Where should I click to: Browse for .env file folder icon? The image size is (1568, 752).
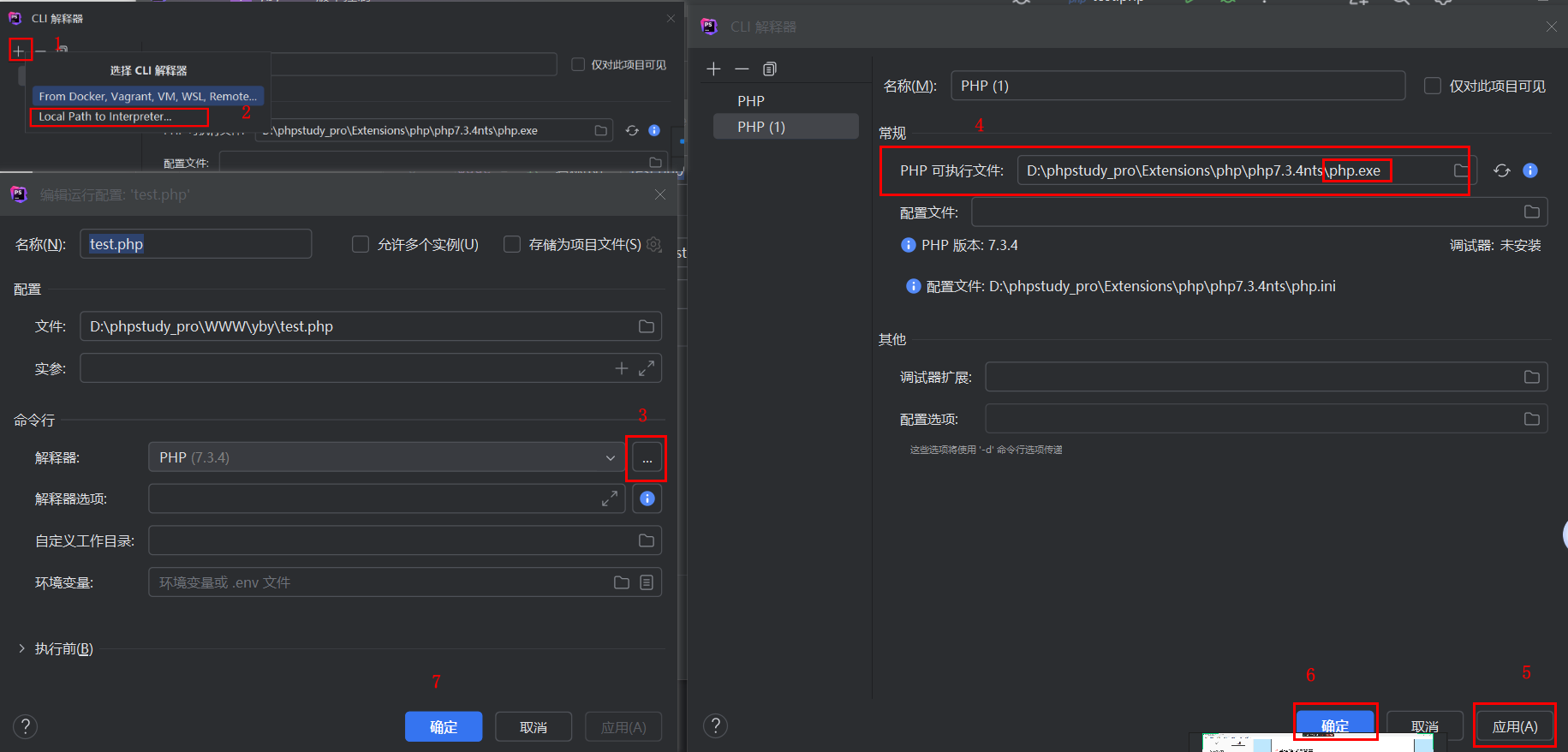click(622, 582)
